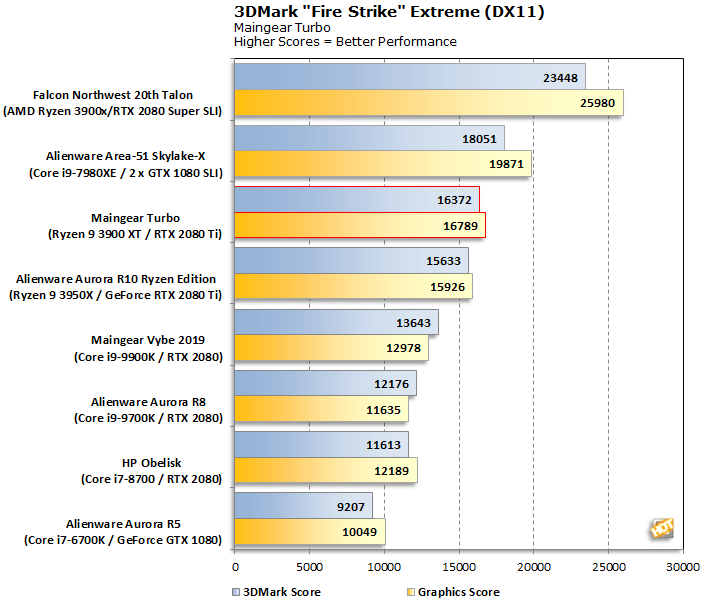Click the Alienware Aurora R8 label

coord(148,410)
